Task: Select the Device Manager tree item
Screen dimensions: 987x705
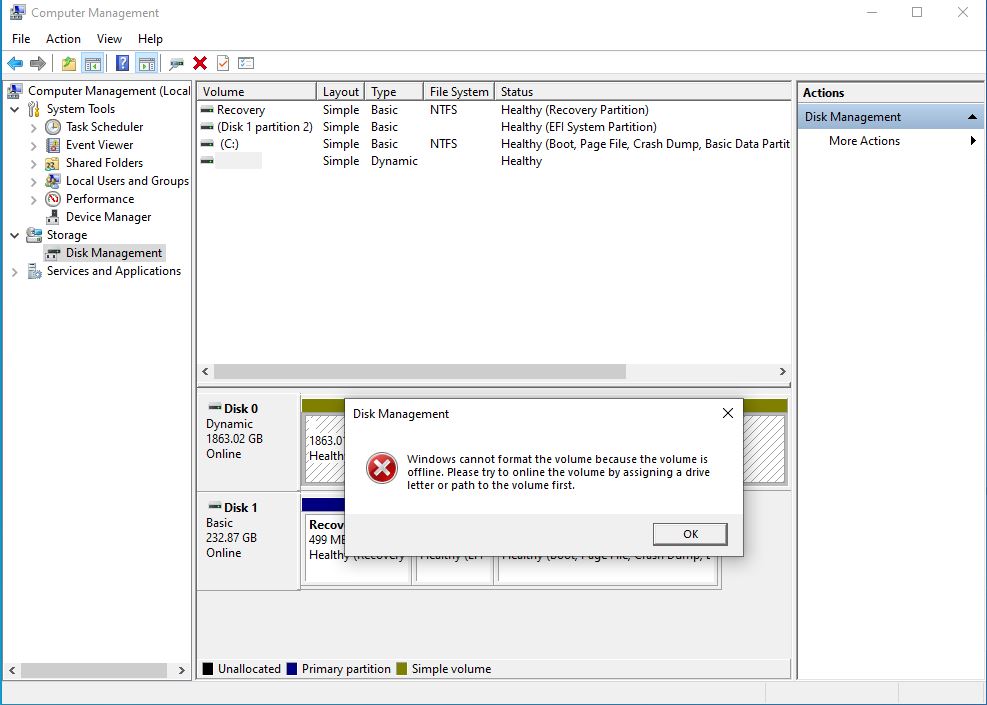Action: tap(108, 217)
